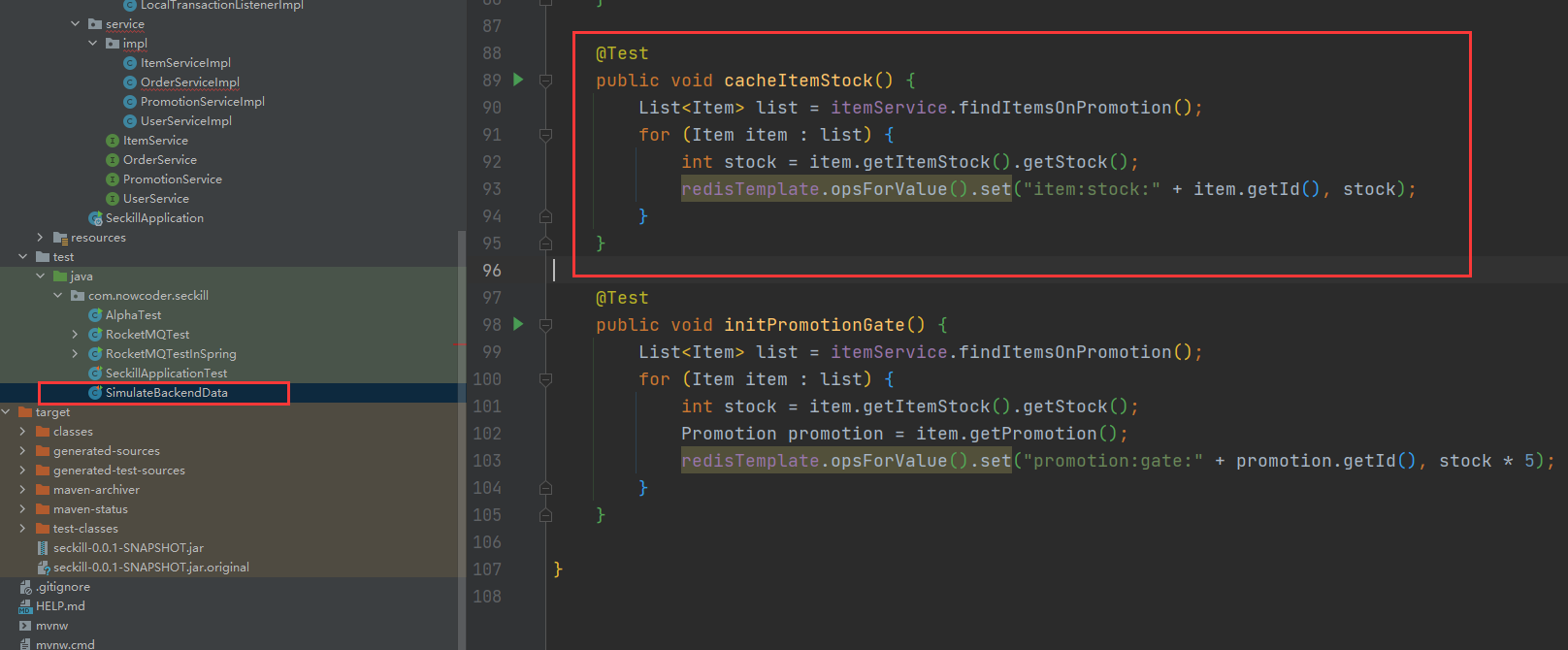Fold the for loop at line 100
The image size is (1568, 650).
[x=545, y=379]
